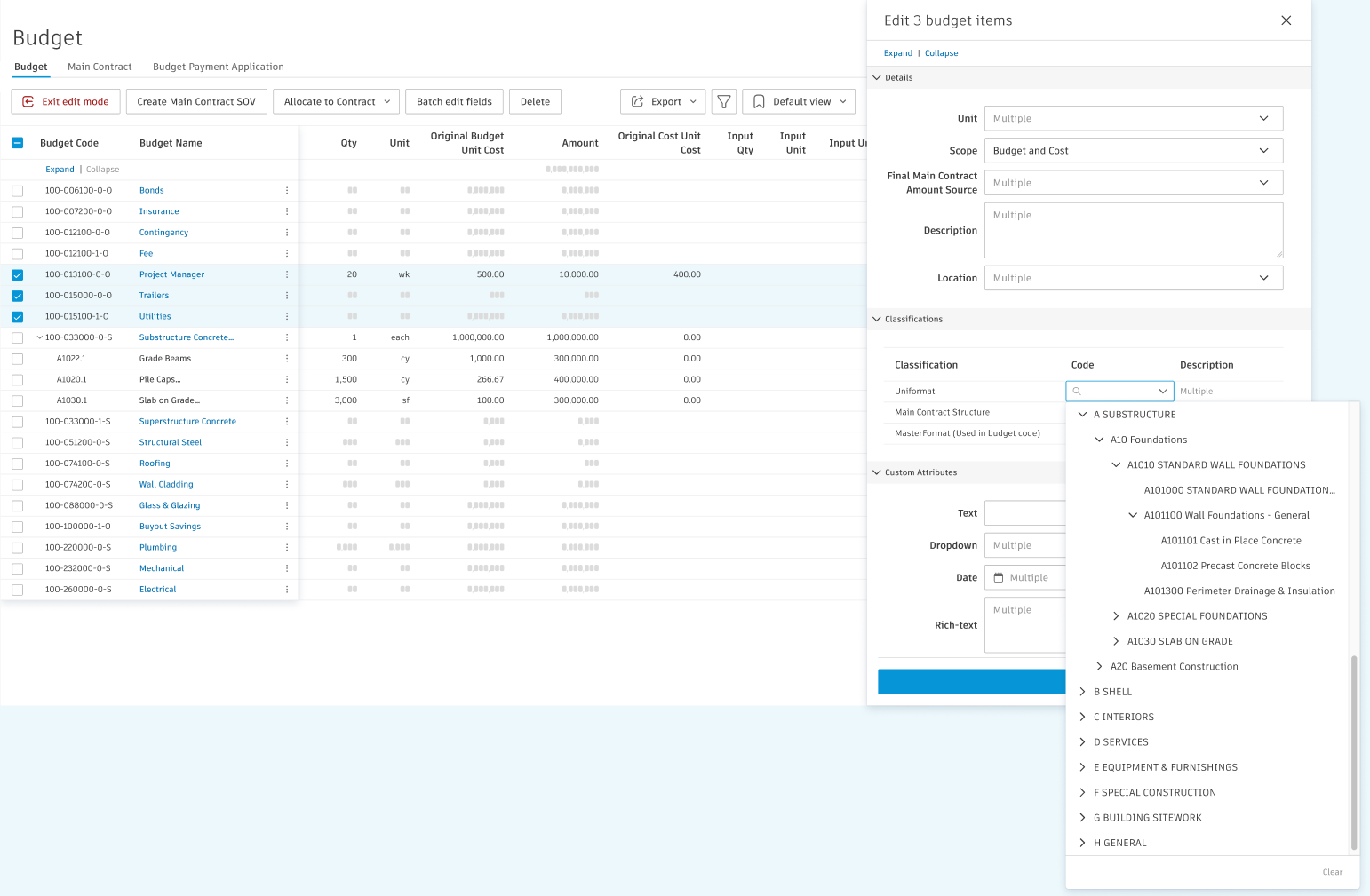Open the Scope dropdown showing Budget and Cost
This screenshot has width=1370, height=896.
[1134, 151]
